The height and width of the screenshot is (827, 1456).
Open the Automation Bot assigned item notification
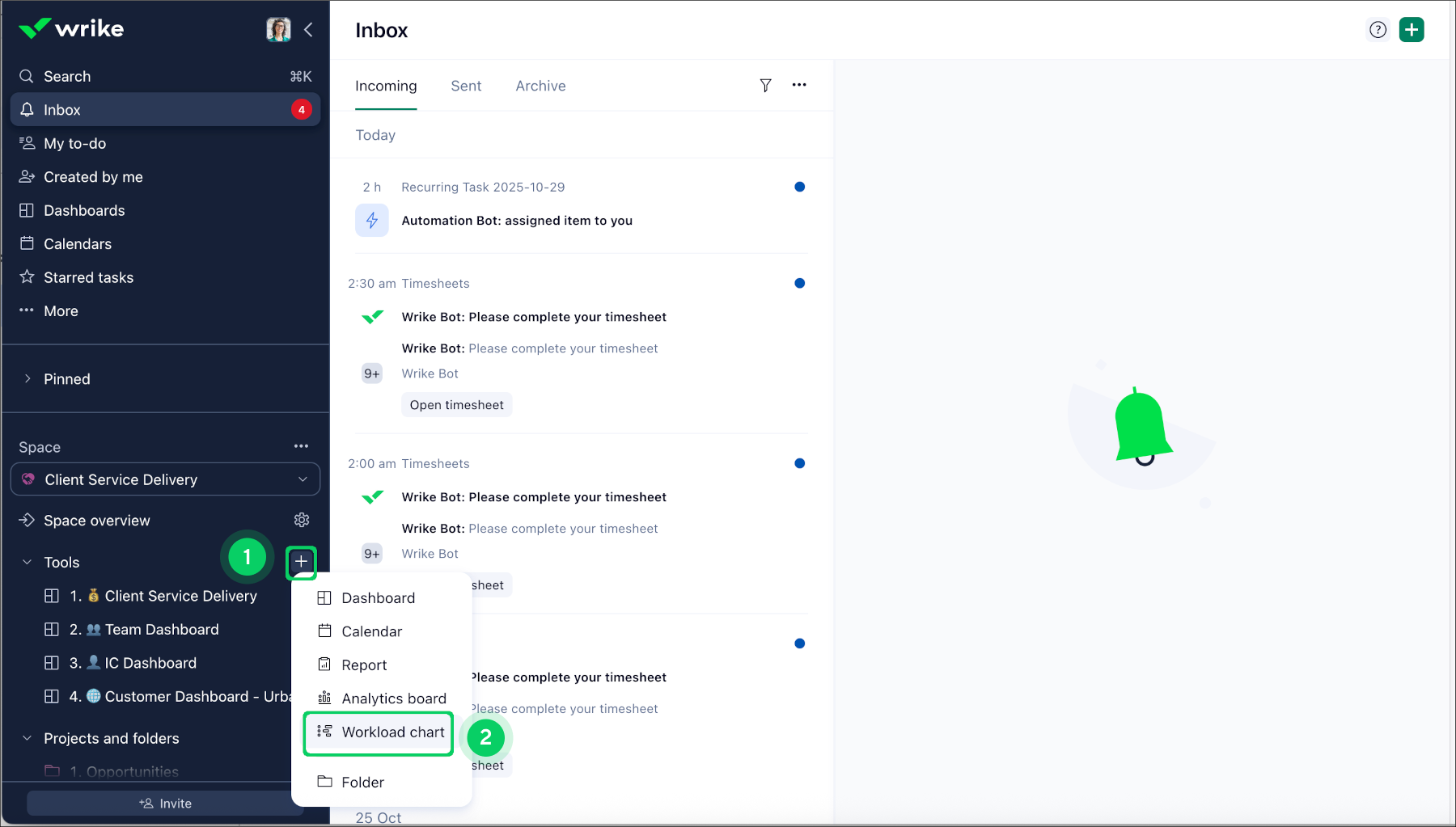(x=517, y=221)
